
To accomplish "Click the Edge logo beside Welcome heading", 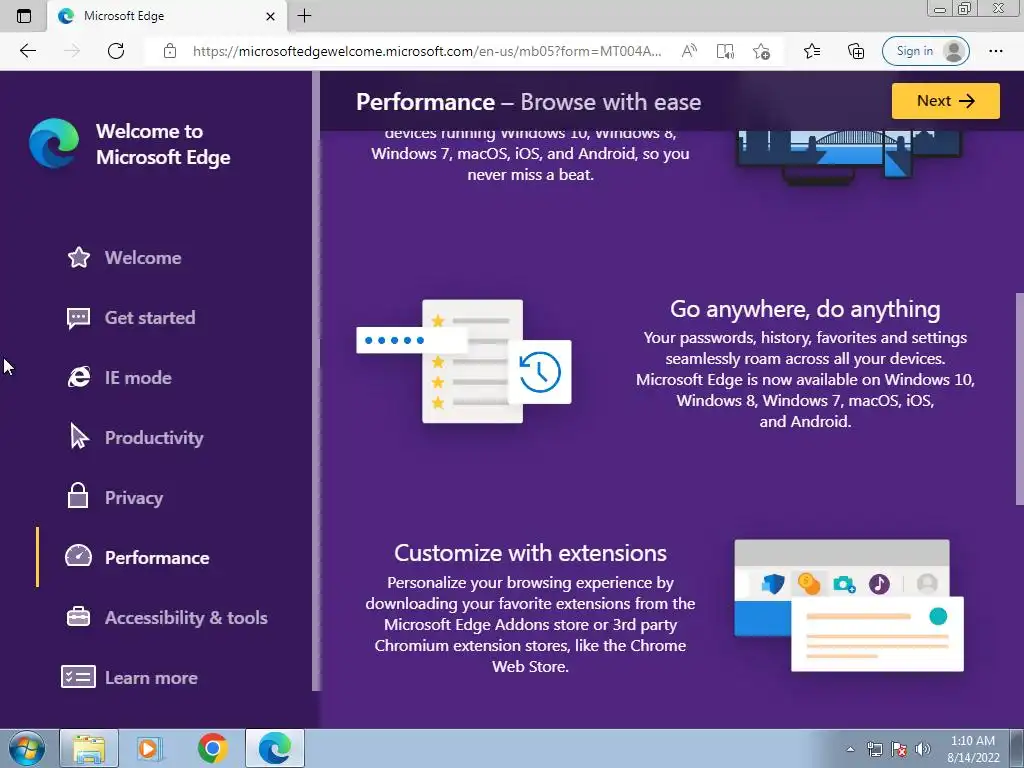I will 54,143.
